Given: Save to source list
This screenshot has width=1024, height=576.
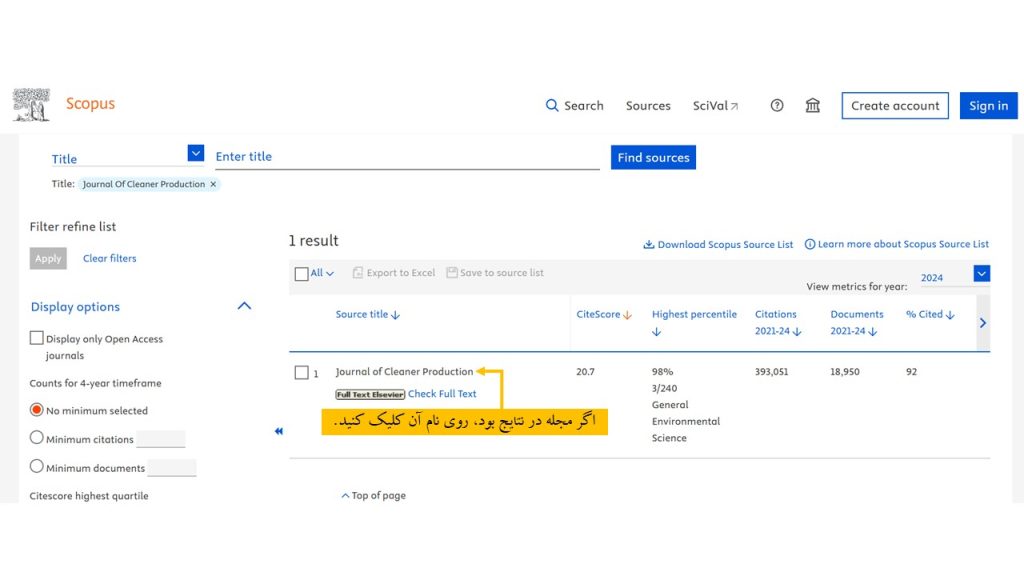Looking at the screenshot, I should tap(495, 273).
